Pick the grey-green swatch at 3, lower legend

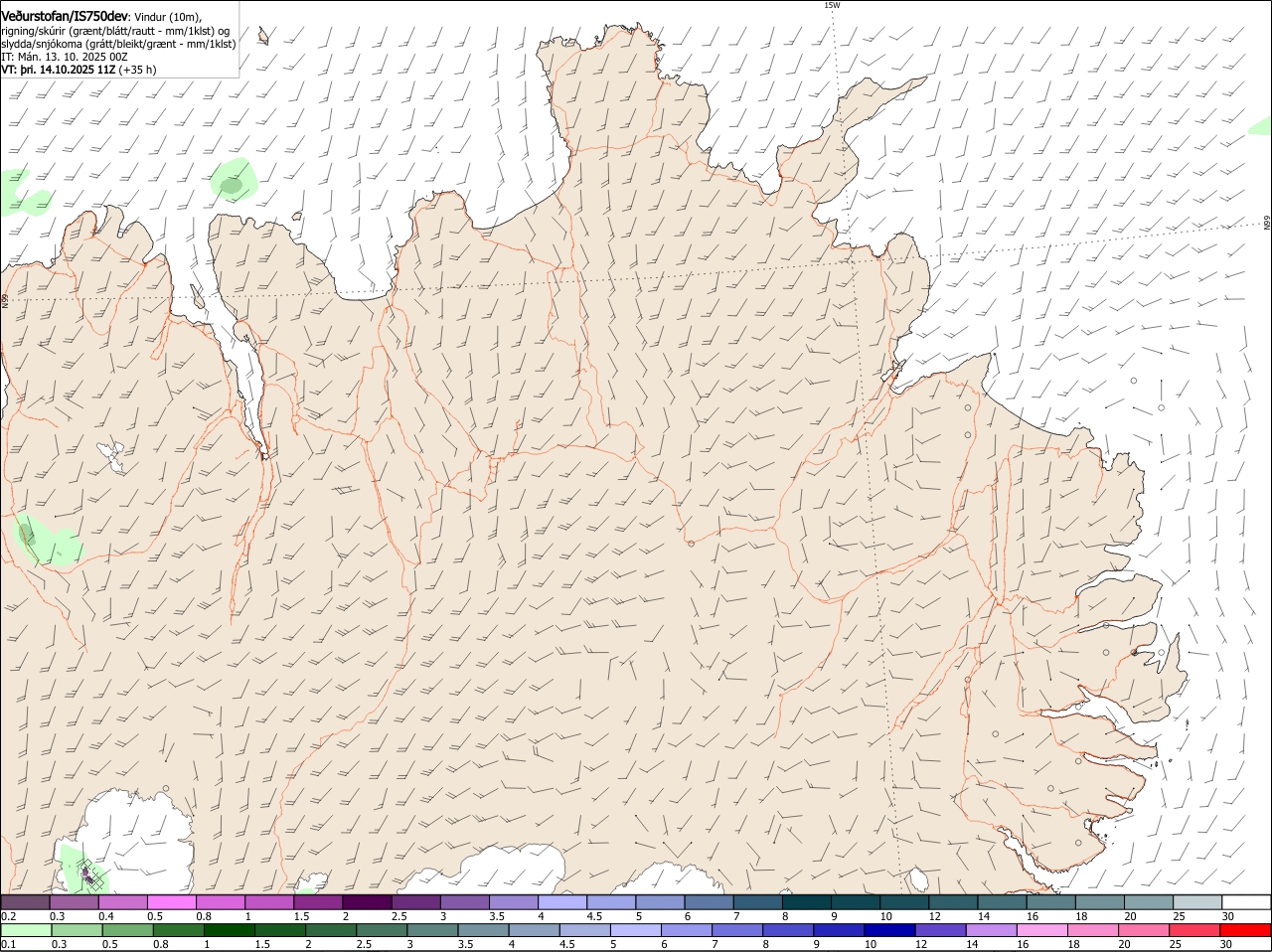pos(432,930)
